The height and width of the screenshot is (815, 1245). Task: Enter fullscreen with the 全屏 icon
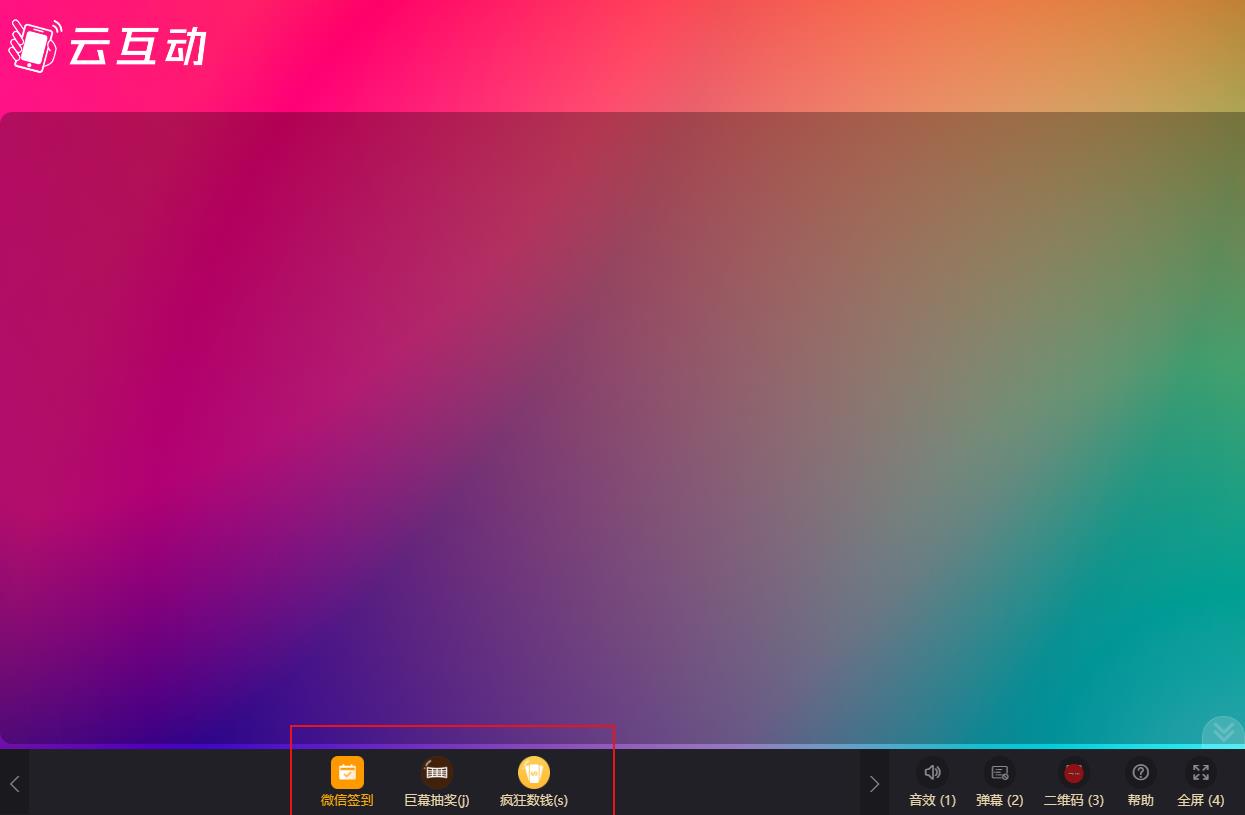point(1200,772)
